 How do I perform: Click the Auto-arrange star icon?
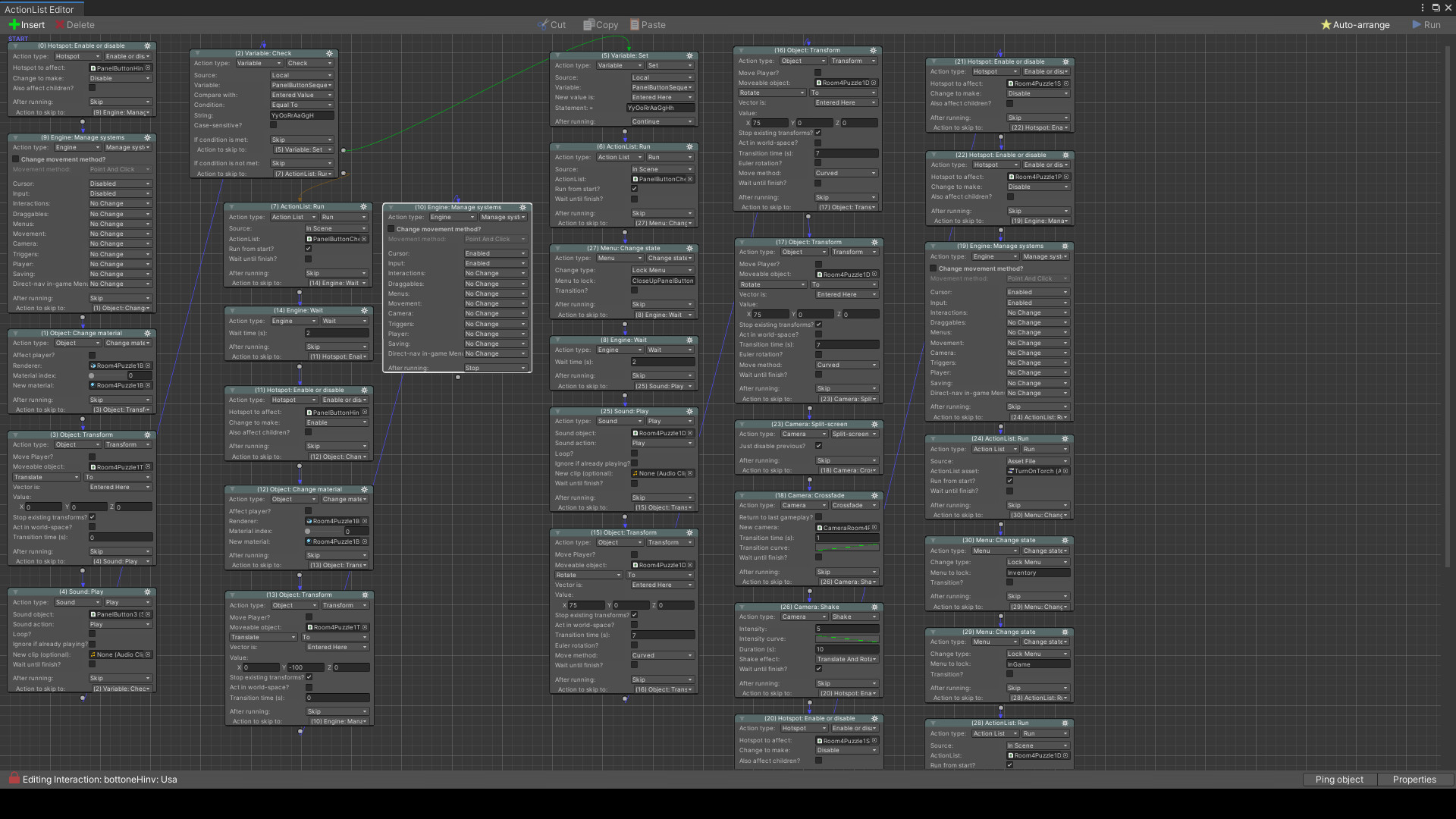[x=1326, y=25]
